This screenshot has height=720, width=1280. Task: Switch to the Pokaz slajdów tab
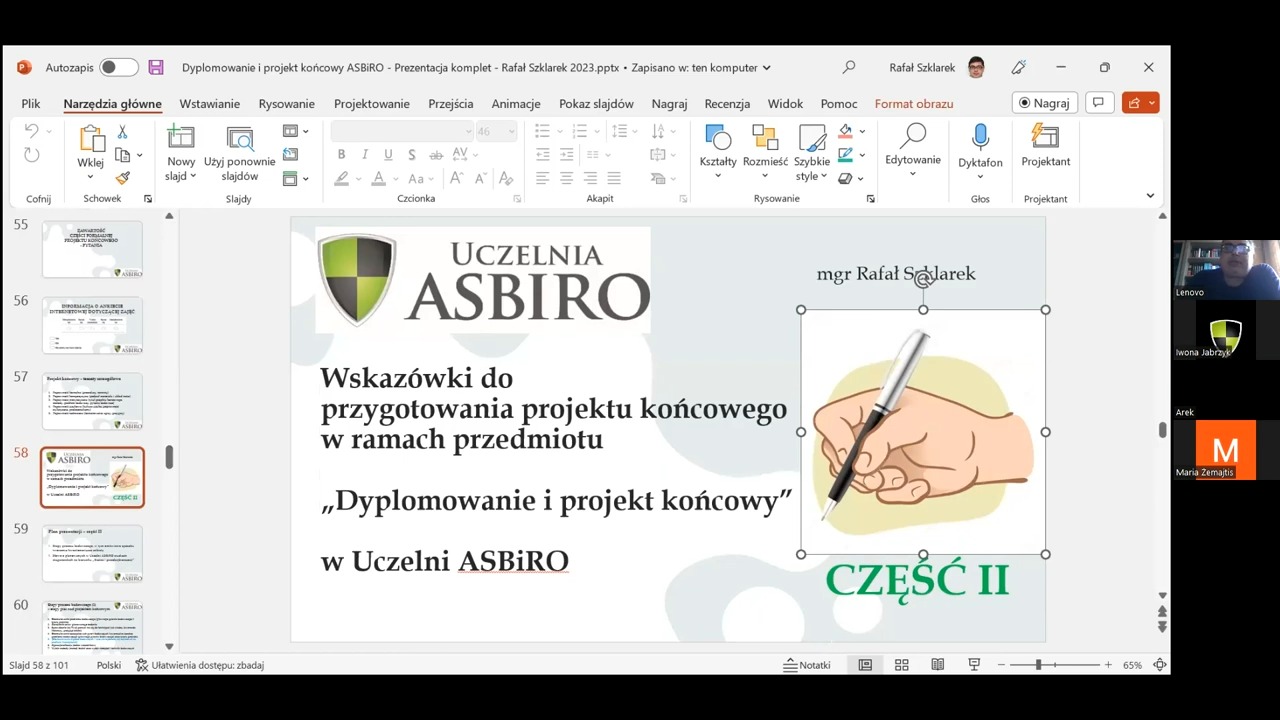pos(596,103)
